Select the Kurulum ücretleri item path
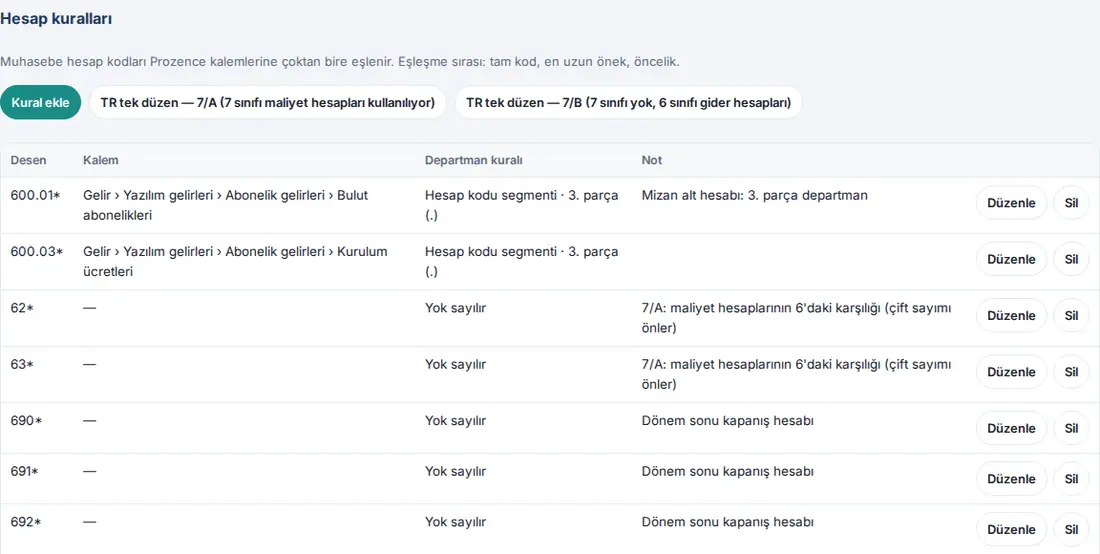Screen dimensions: 1100x554 point(235,262)
